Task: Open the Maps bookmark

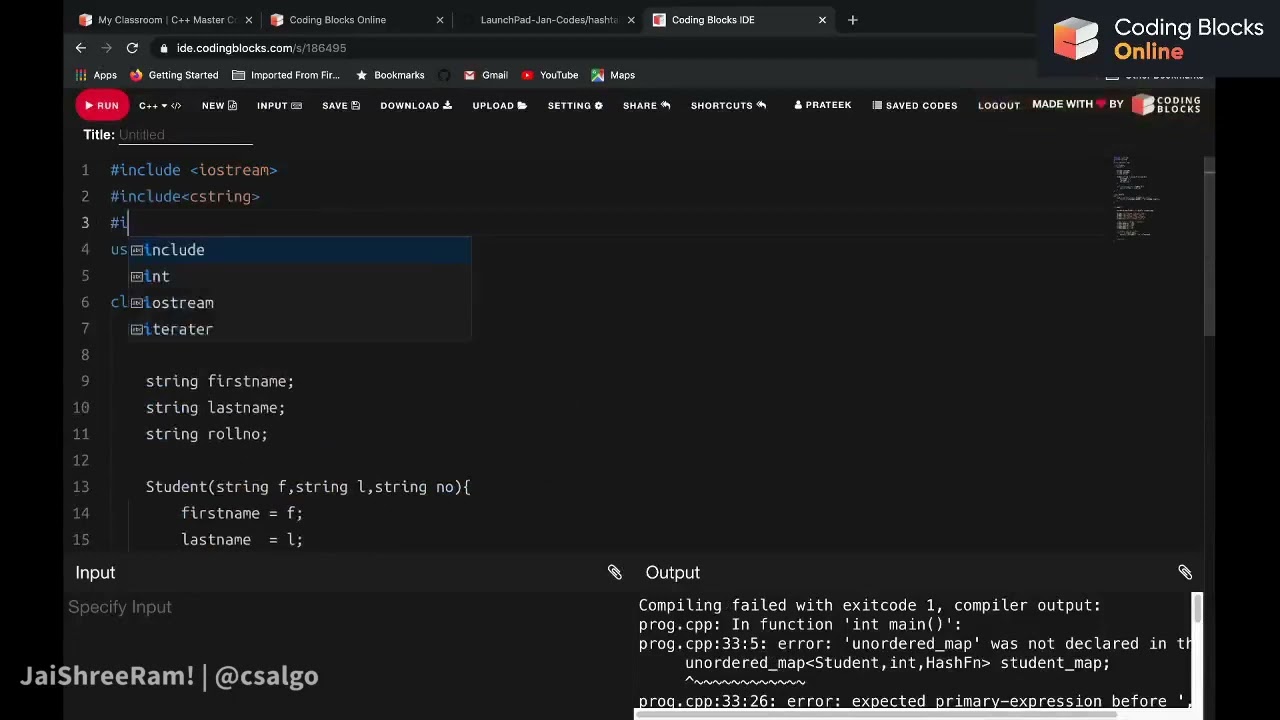Action: pos(613,75)
